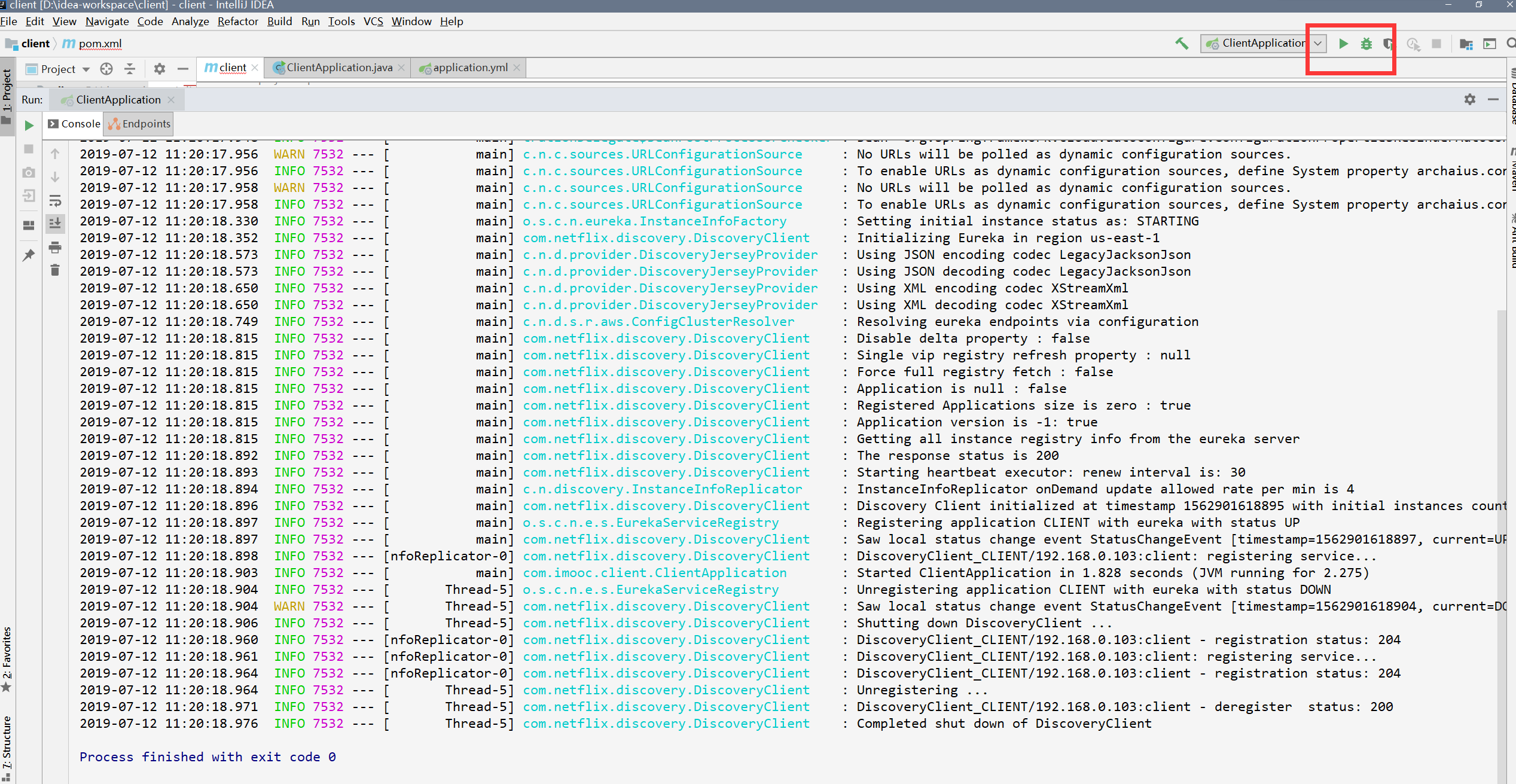Open the application.yml editor tab
The width and height of the screenshot is (1516, 784).
point(470,68)
